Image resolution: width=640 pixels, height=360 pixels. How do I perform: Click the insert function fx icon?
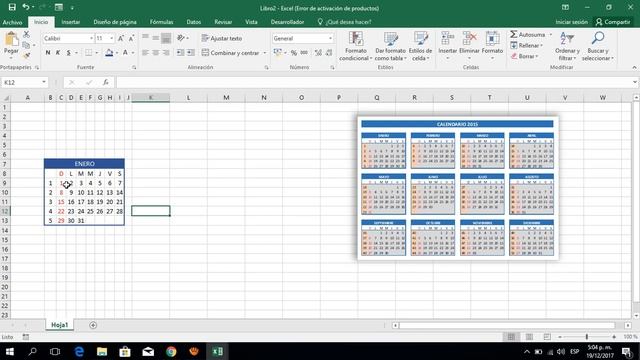coord(106,82)
